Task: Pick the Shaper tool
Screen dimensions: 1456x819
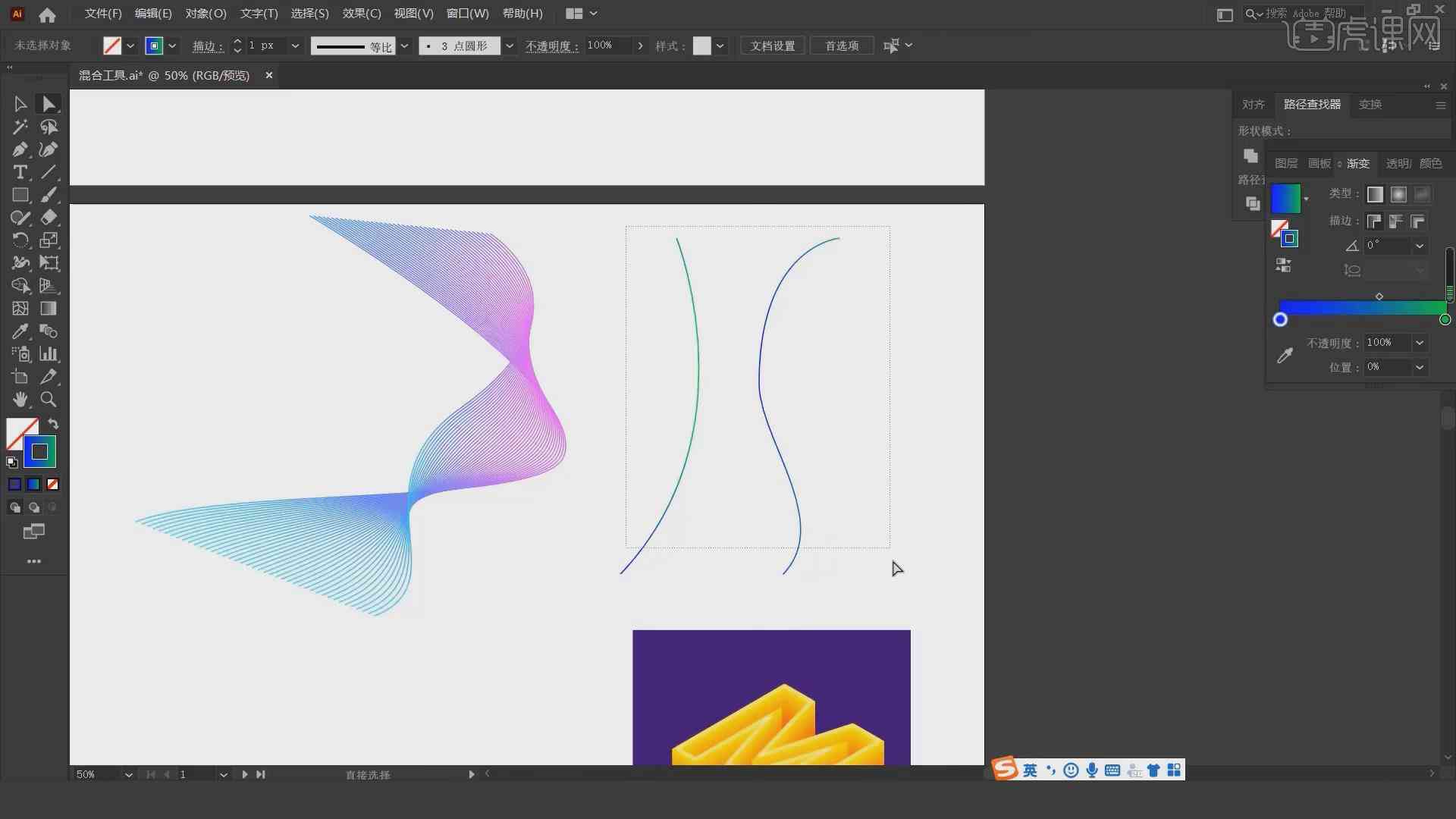Action: tap(20, 218)
